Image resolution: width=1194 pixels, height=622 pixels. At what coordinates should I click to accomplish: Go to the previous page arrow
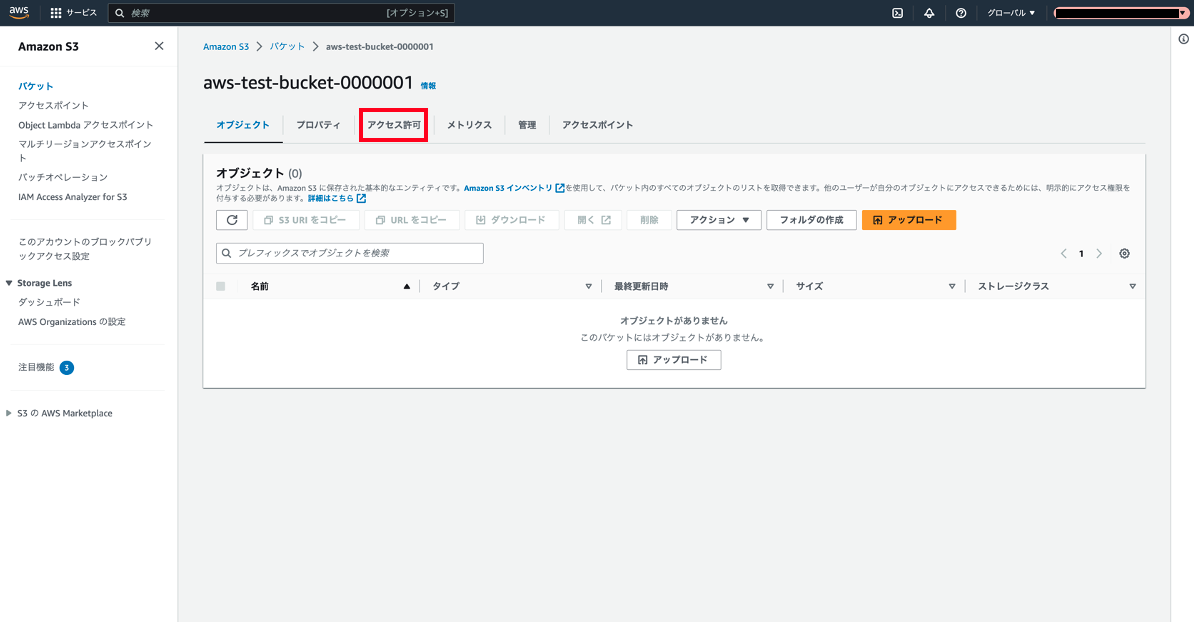pyautogui.click(x=1064, y=254)
